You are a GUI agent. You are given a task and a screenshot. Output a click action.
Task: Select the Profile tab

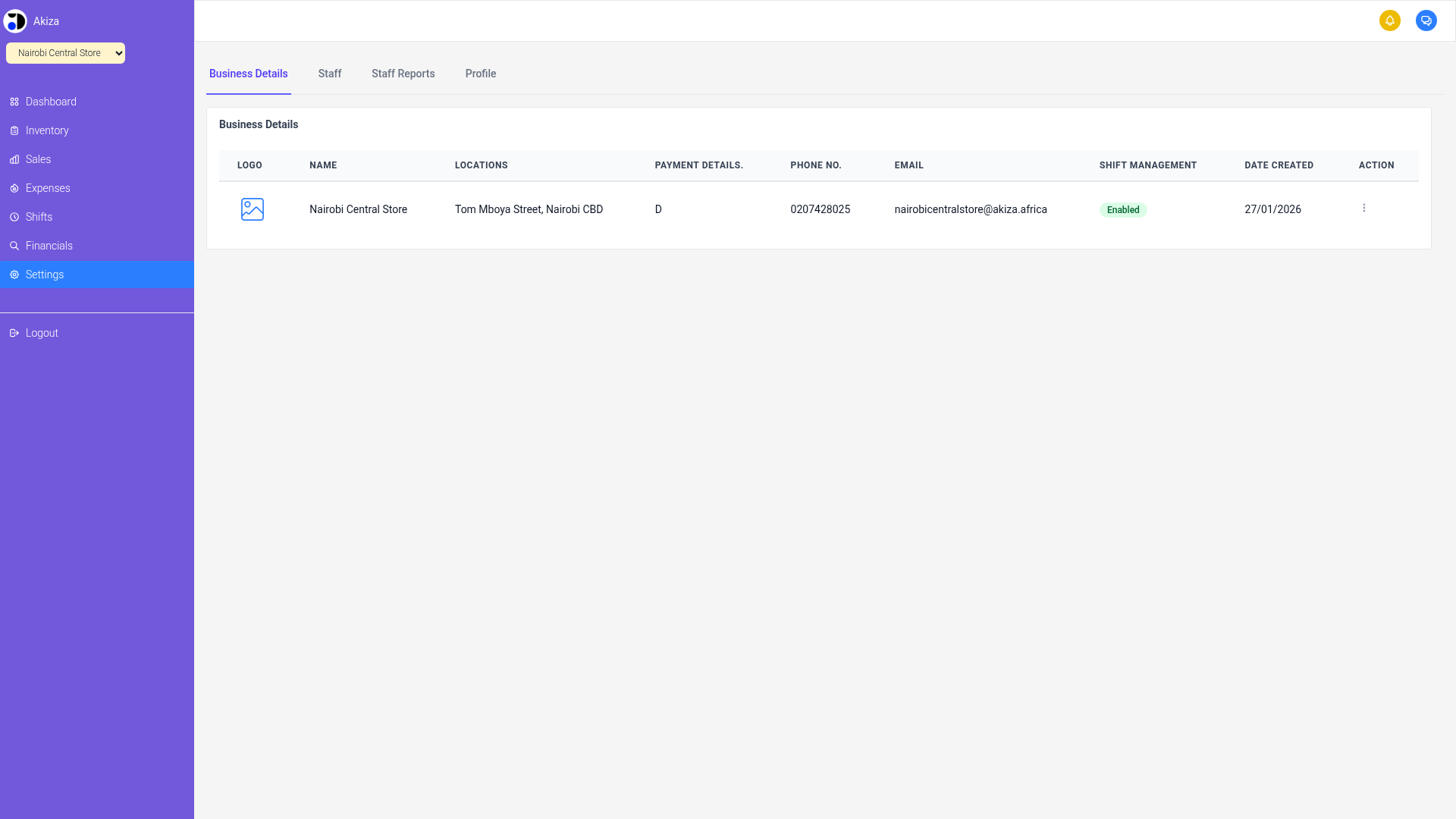click(x=480, y=74)
